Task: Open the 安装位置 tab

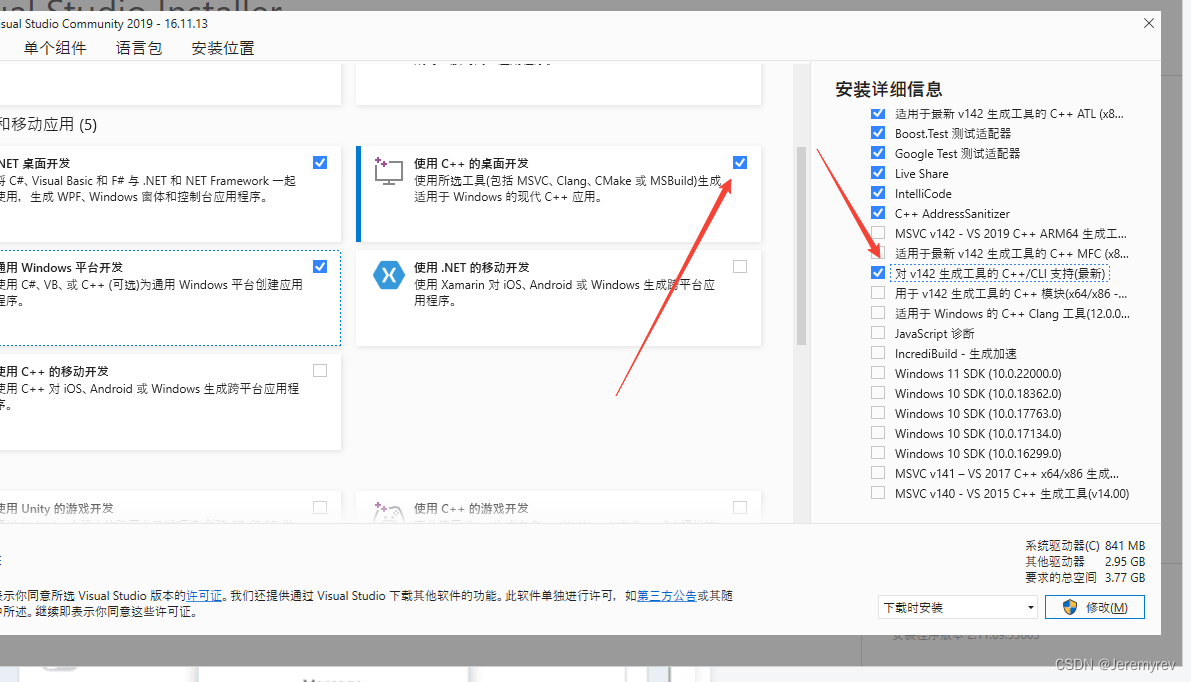Action: pos(223,49)
